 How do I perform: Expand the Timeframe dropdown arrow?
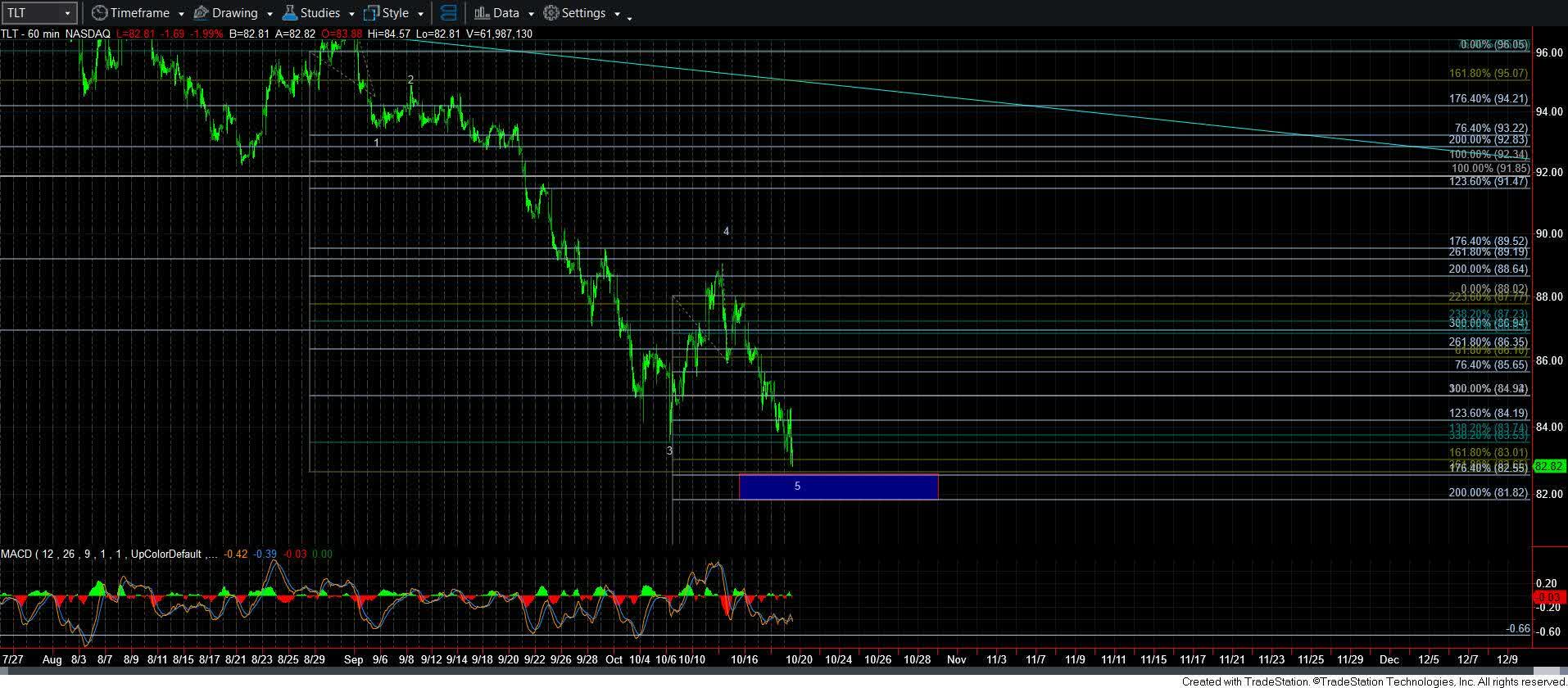pyautogui.click(x=180, y=14)
